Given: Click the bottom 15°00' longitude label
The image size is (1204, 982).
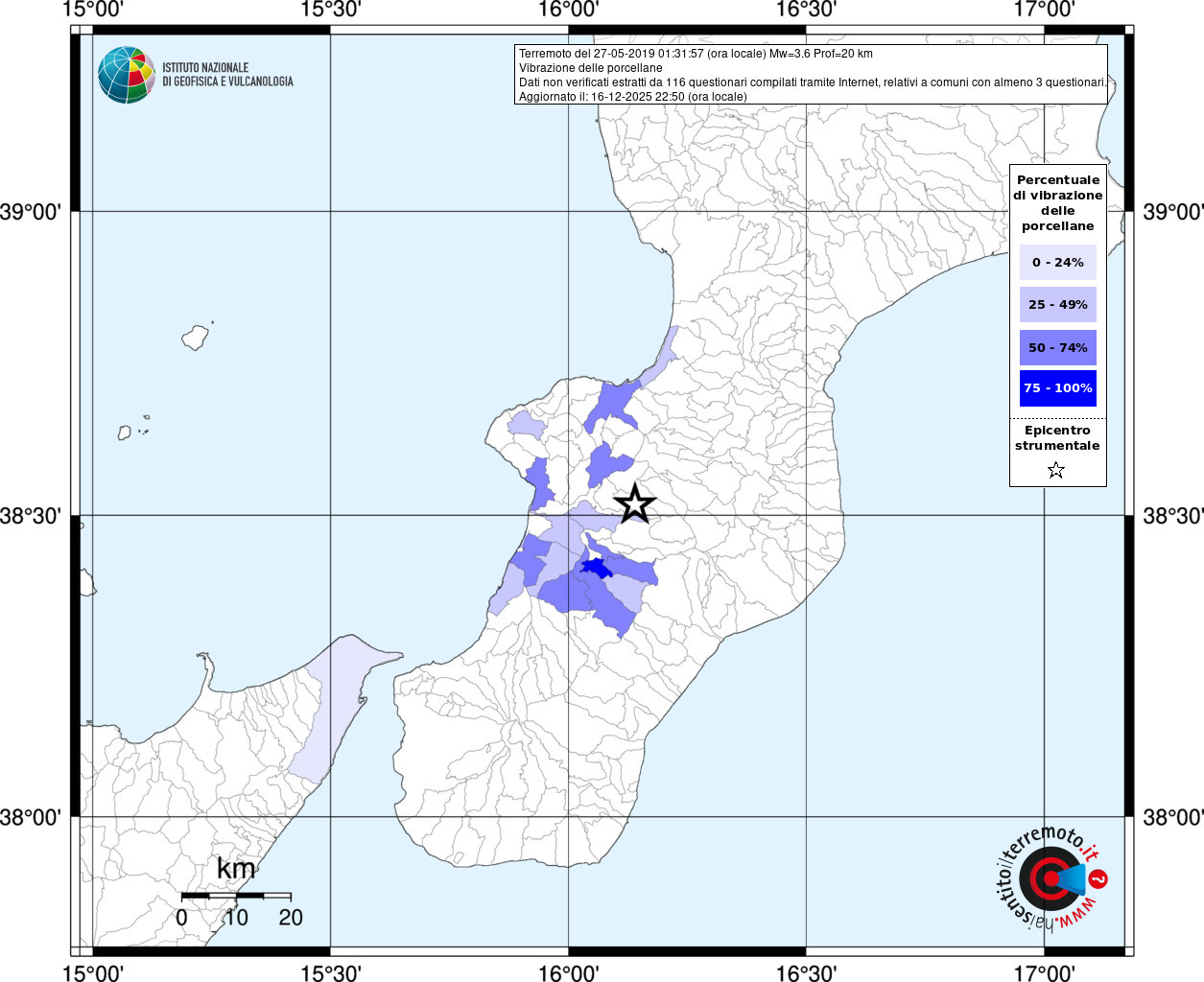Looking at the screenshot, I should coord(93,973).
